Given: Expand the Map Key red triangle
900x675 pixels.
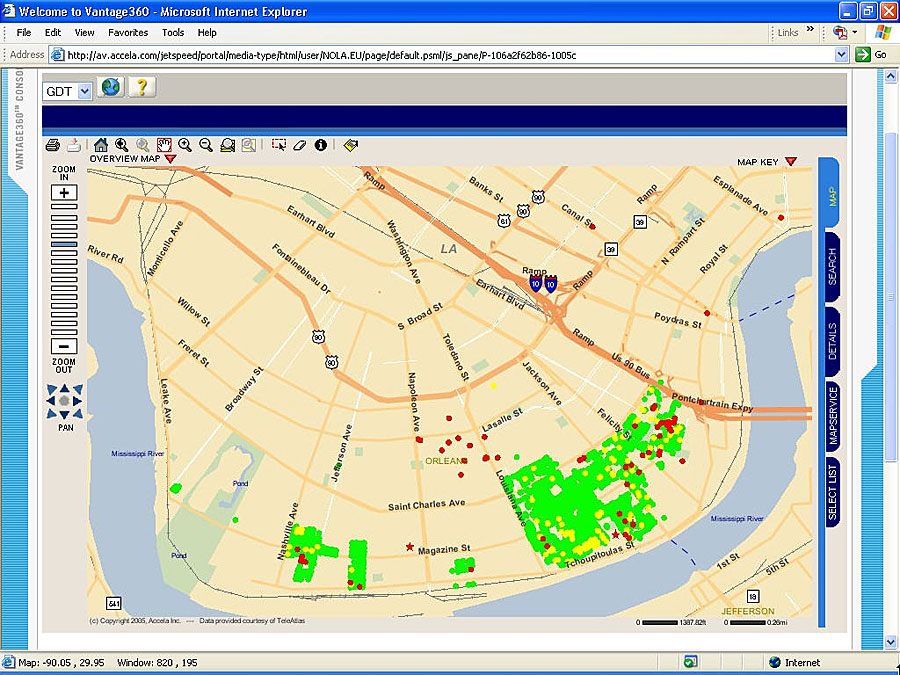Looking at the screenshot, I should tap(791, 162).
